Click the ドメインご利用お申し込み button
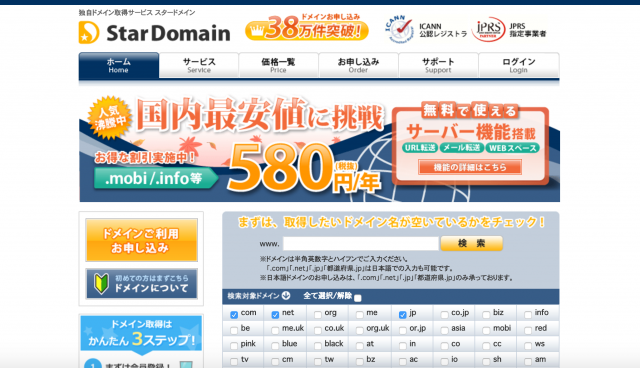The height and width of the screenshot is (368, 640). [x=141, y=240]
